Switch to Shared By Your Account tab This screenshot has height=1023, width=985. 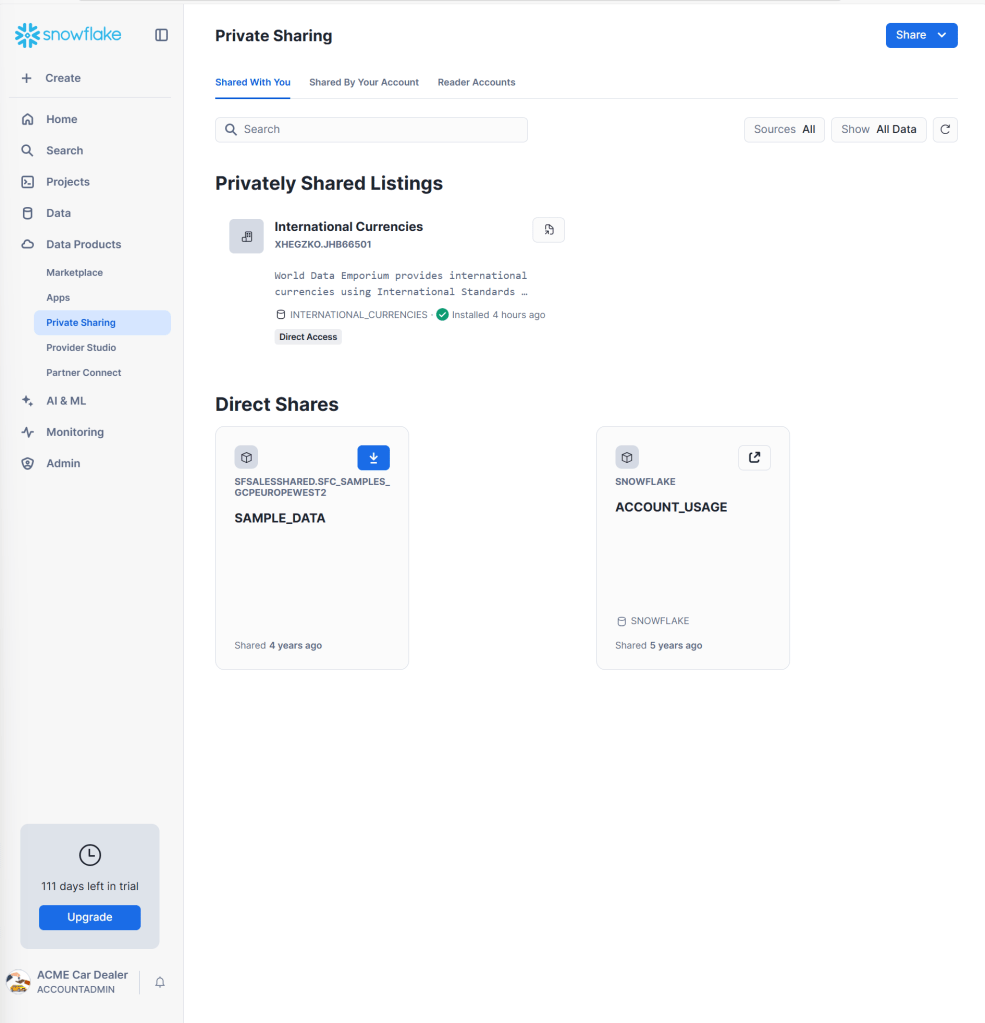(x=364, y=82)
